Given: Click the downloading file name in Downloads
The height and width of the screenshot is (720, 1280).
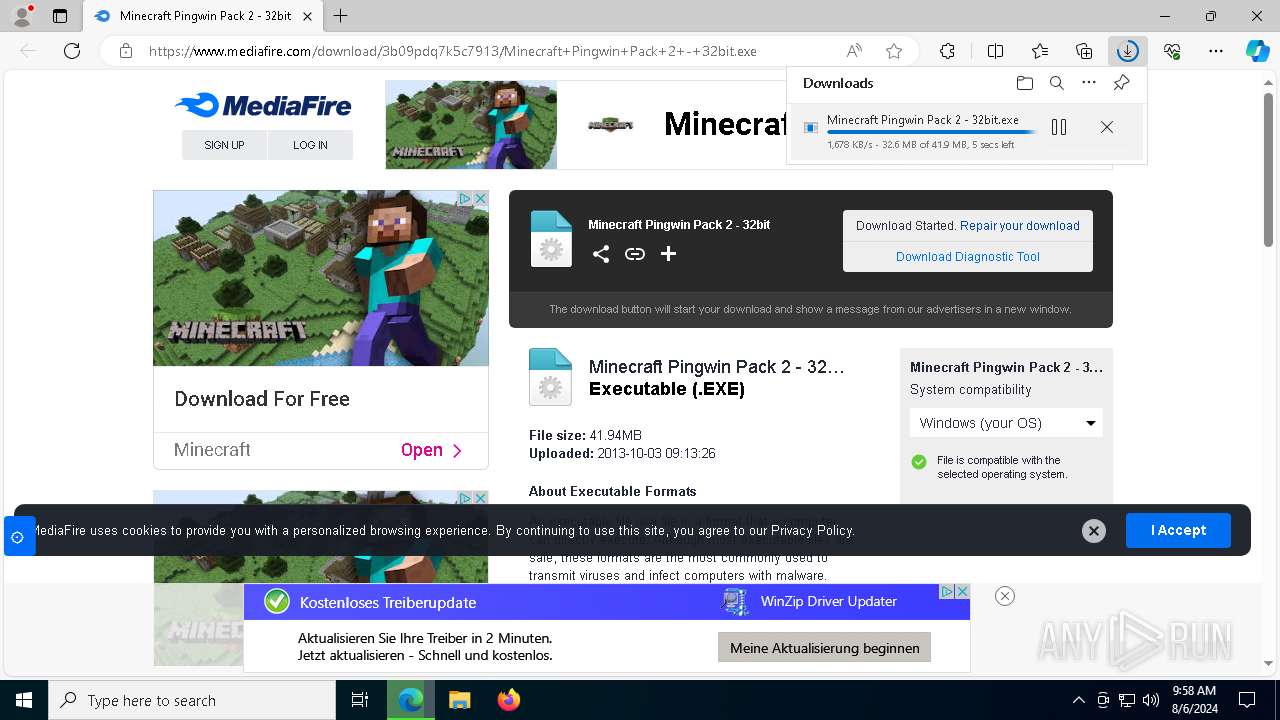Looking at the screenshot, I should tap(923, 119).
